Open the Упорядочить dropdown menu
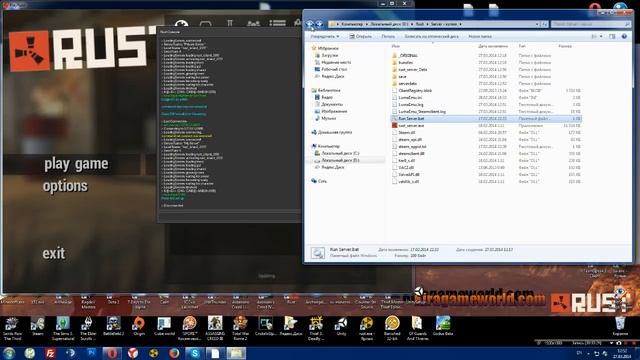 tap(324, 36)
